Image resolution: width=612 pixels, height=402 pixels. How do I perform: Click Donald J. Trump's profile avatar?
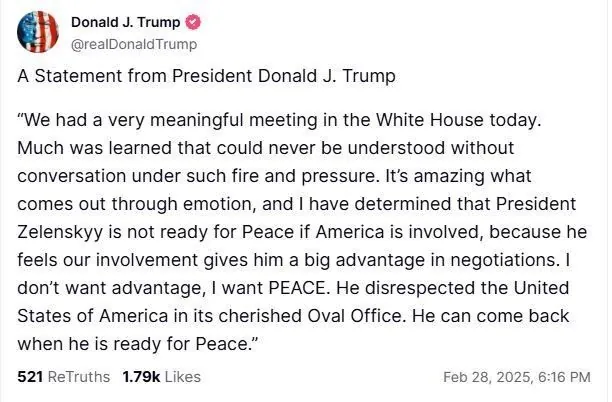(38, 32)
